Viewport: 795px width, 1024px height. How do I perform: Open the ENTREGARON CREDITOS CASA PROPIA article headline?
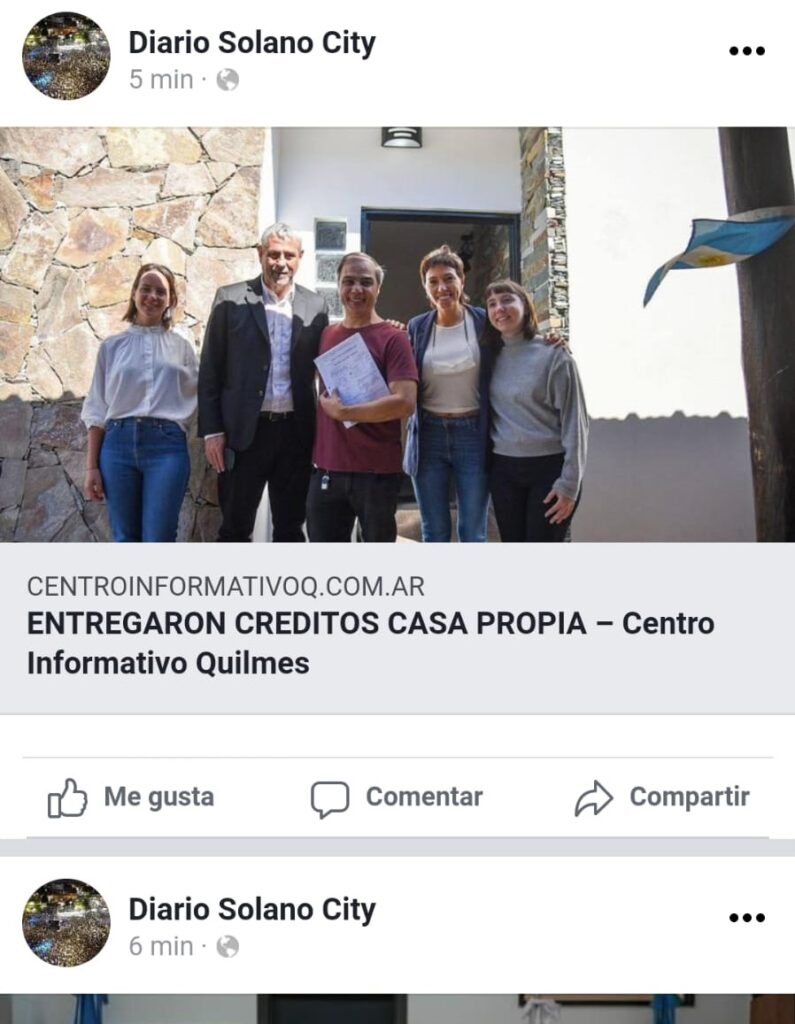click(370, 643)
